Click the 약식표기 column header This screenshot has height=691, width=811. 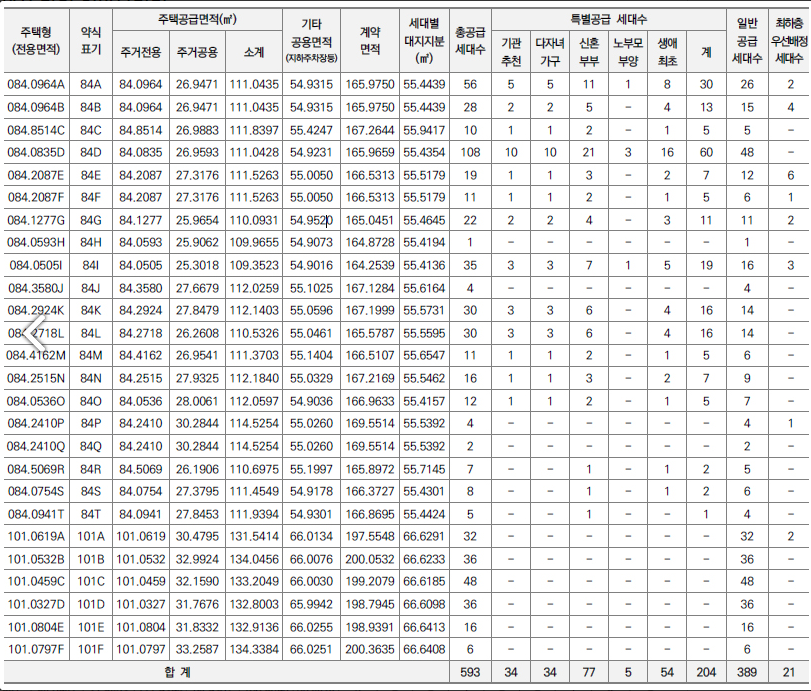pyautogui.click(x=91, y=41)
